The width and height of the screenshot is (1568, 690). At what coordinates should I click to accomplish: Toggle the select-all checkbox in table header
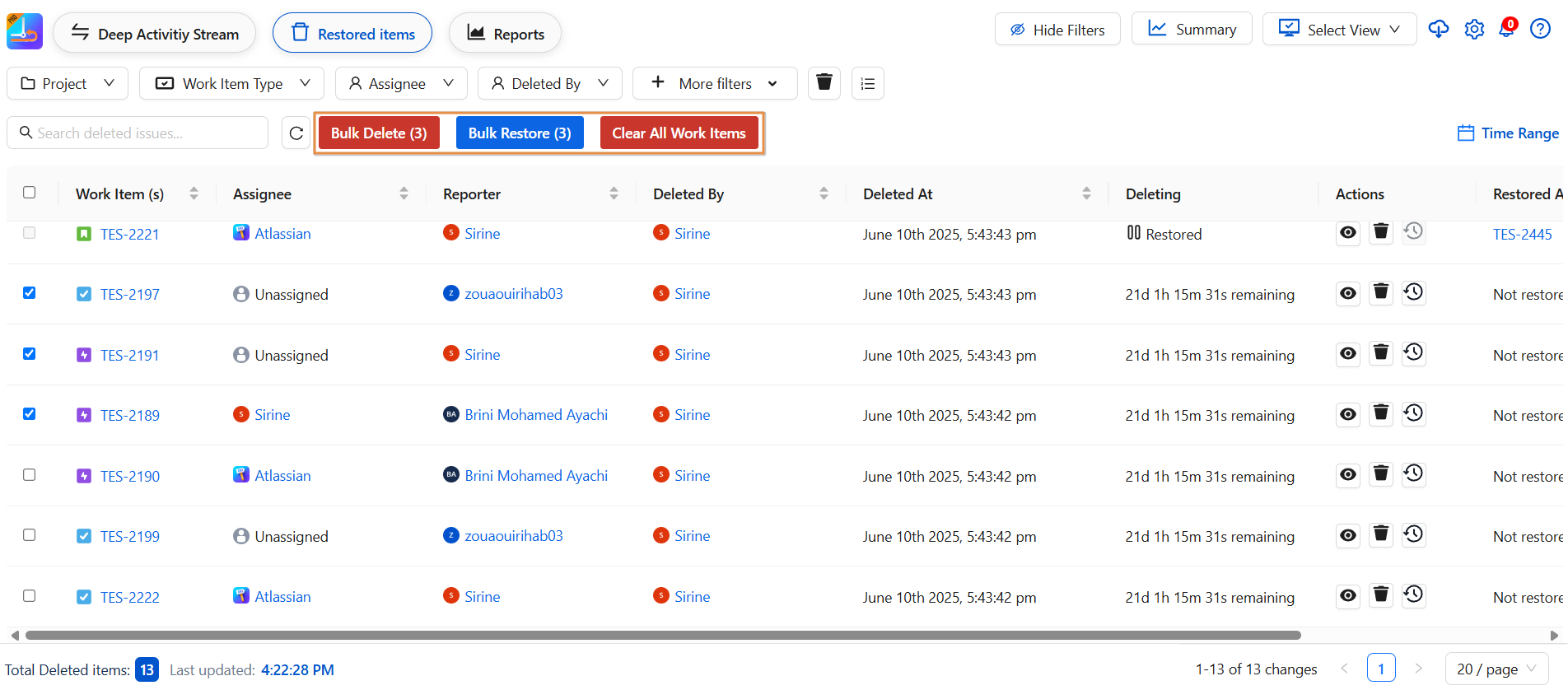[x=30, y=193]
